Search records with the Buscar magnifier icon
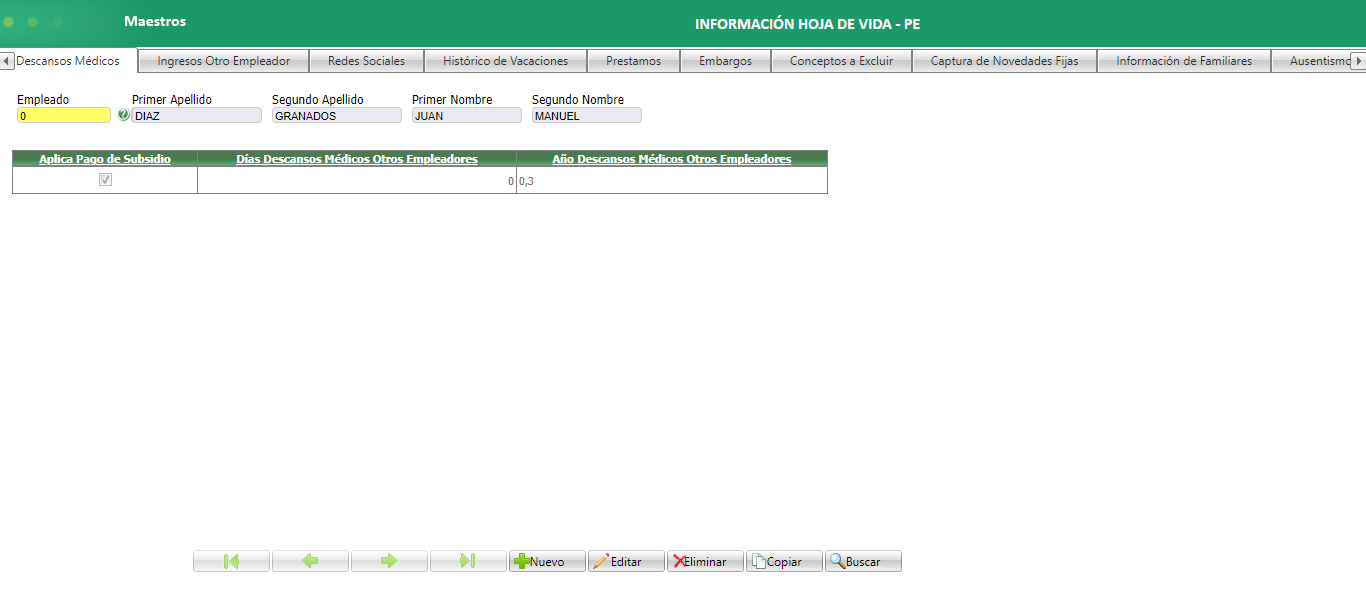This screenshot has height=601, width=1366. pos(838,561)
